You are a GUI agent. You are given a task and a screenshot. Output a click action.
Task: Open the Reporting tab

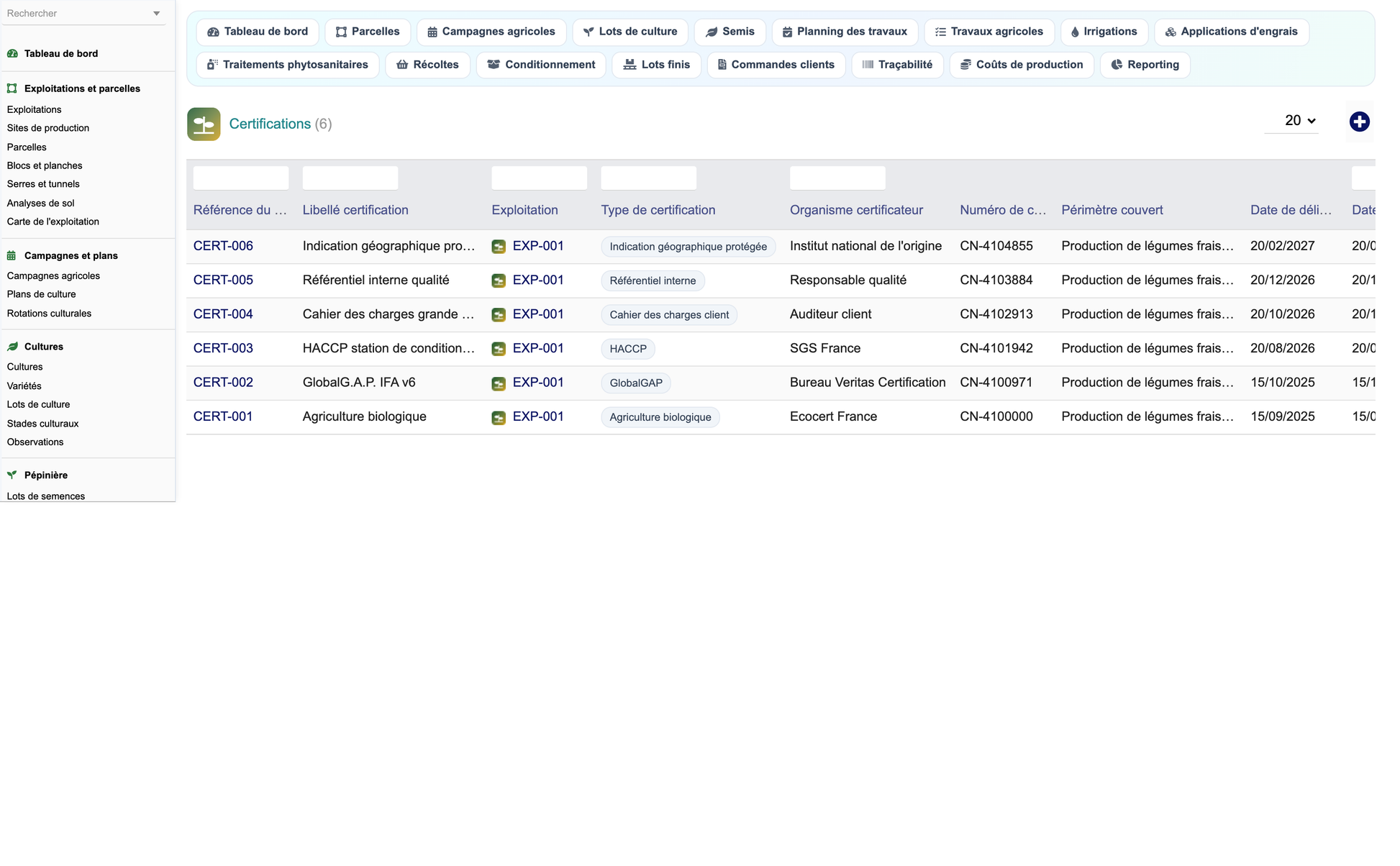pyautogui.click(x=1145, y=65)
